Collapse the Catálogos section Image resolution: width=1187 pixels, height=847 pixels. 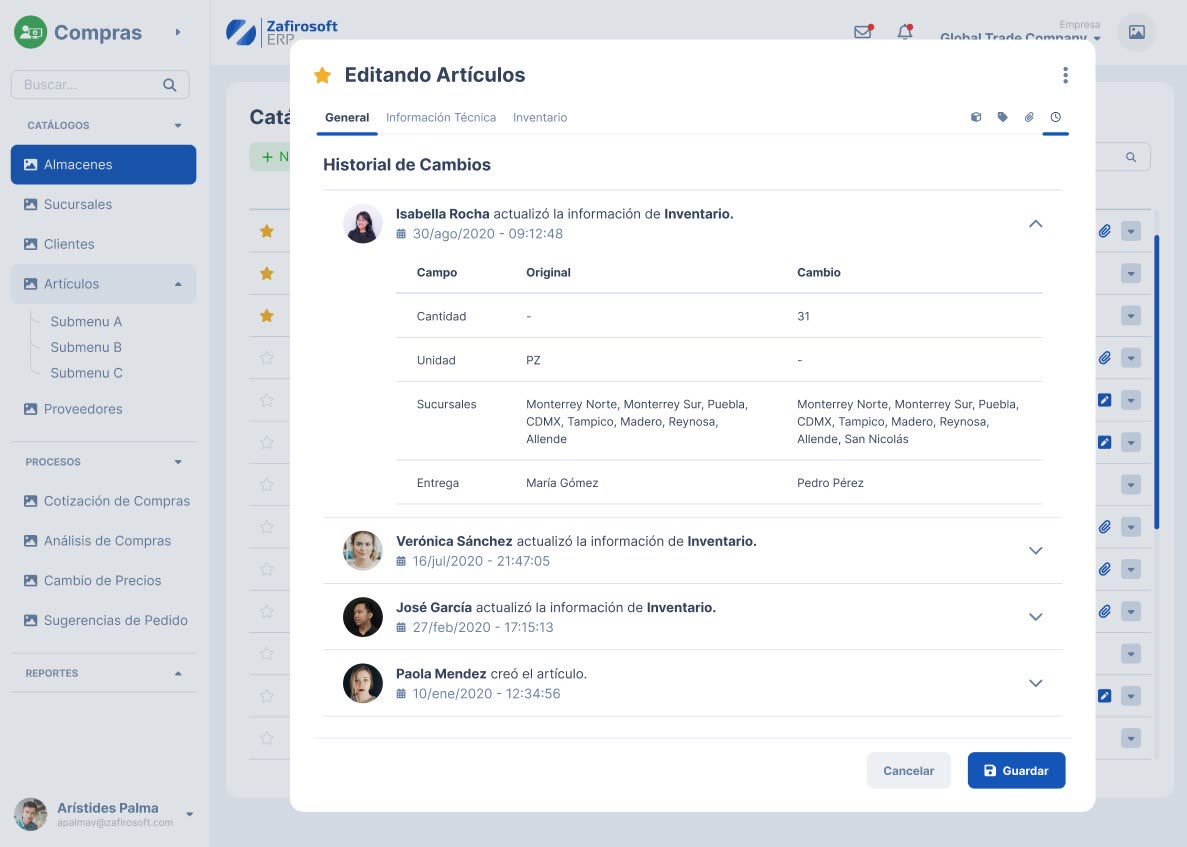tap(178, 126)
